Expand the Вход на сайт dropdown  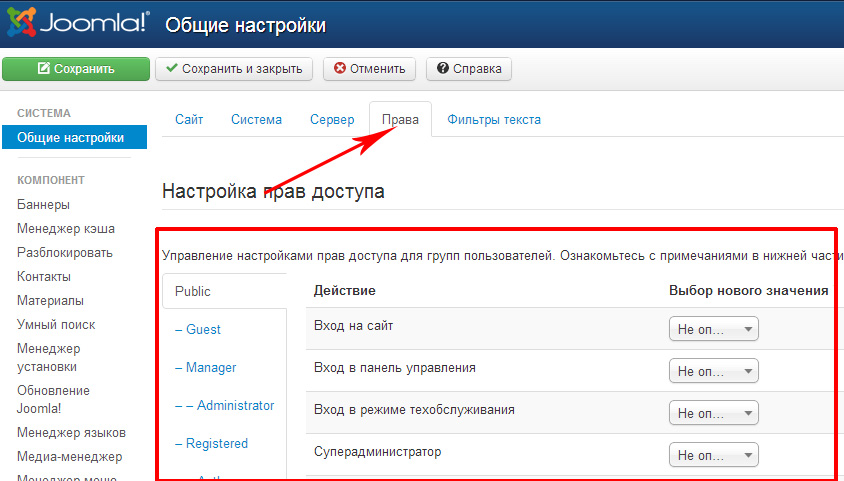tap(713, 329)
